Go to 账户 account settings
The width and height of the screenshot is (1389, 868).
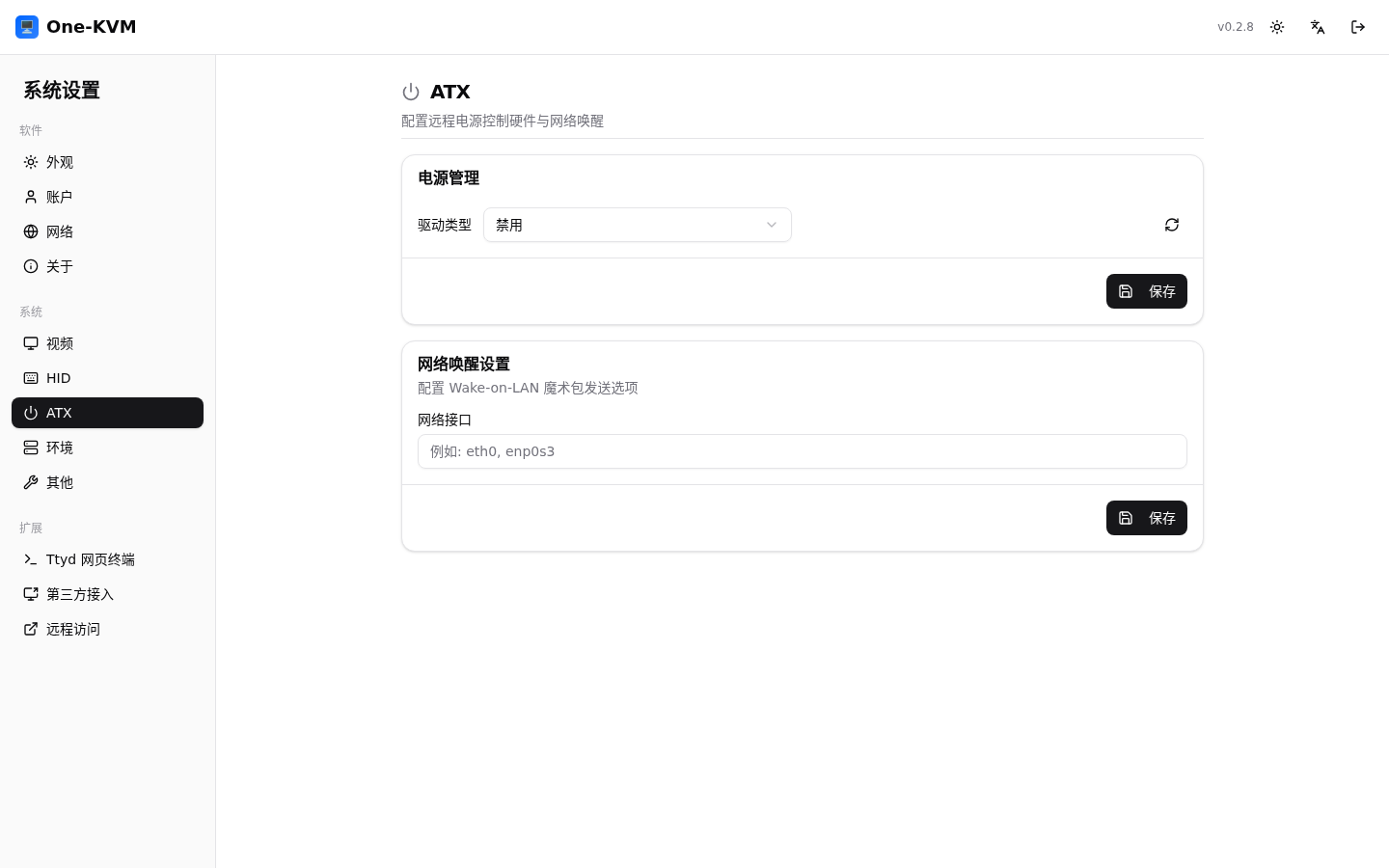(107, 197)
